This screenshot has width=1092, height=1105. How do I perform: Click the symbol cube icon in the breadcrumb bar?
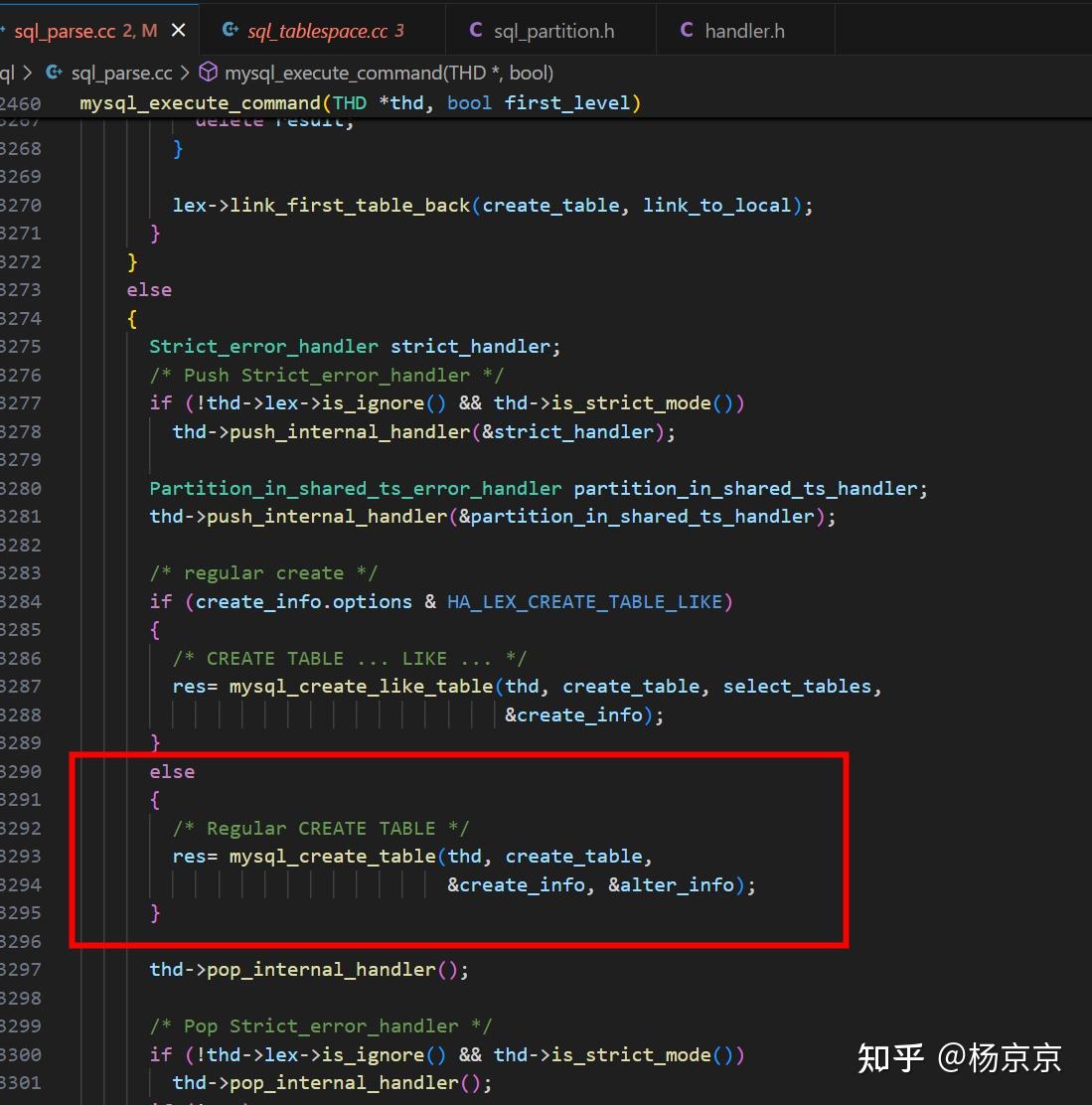click(208, 72)
